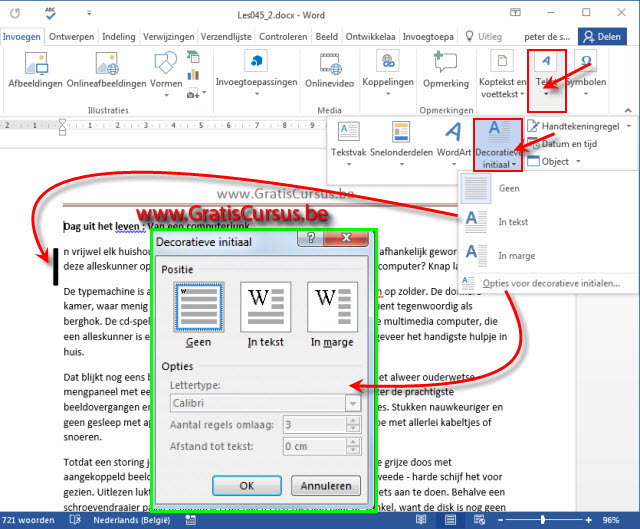Insert Datum en tijd
Viewport: 640px width, 529px height.
point(562,144)
